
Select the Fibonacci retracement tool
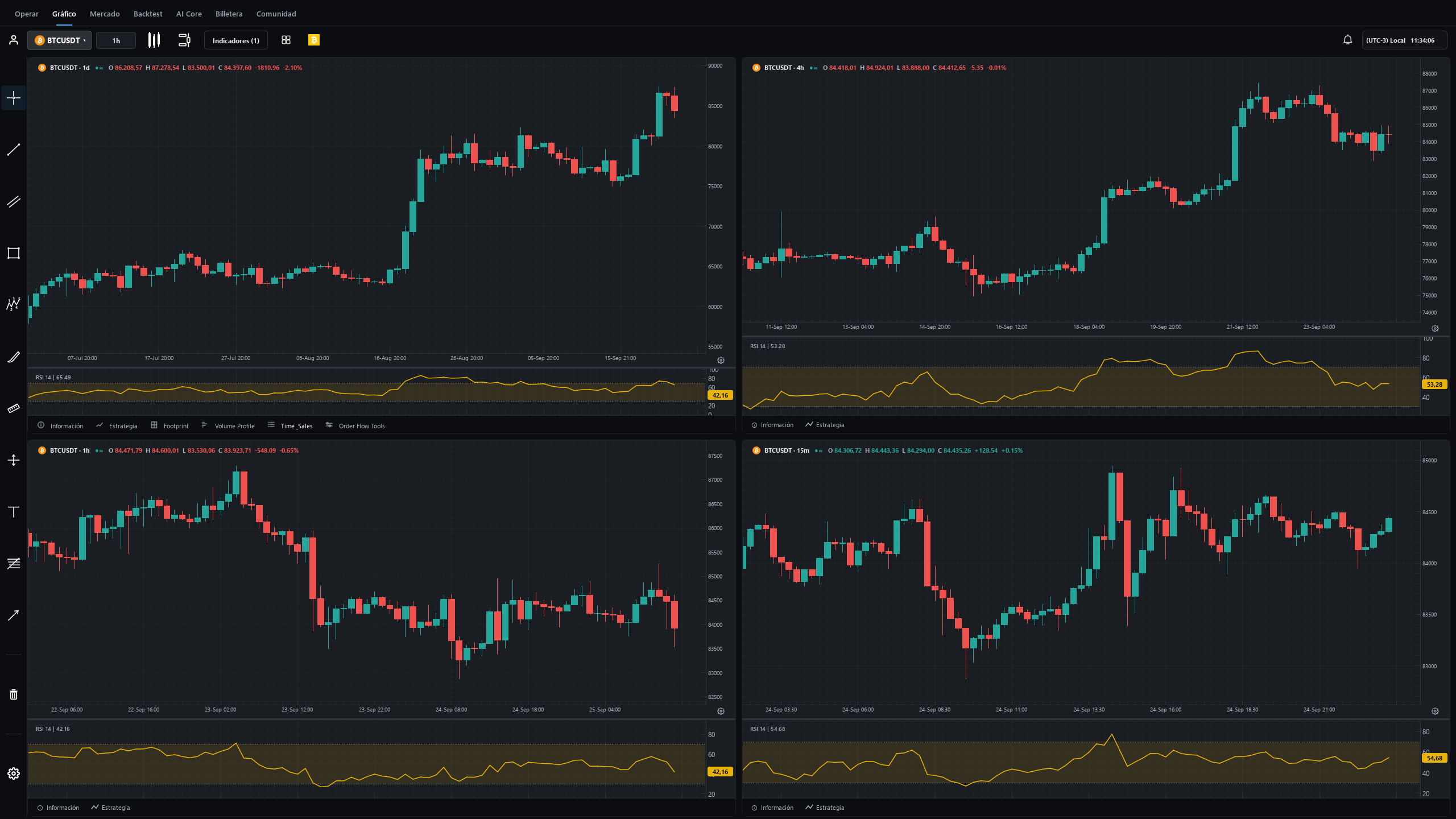click(14, 563)
